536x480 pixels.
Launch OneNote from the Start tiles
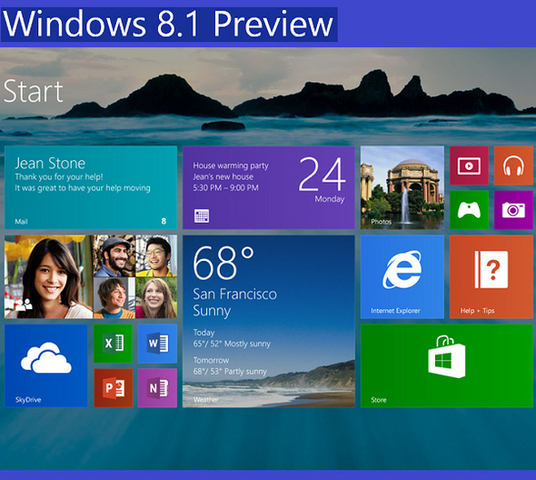pyautogui.click(x=158, y=388)
